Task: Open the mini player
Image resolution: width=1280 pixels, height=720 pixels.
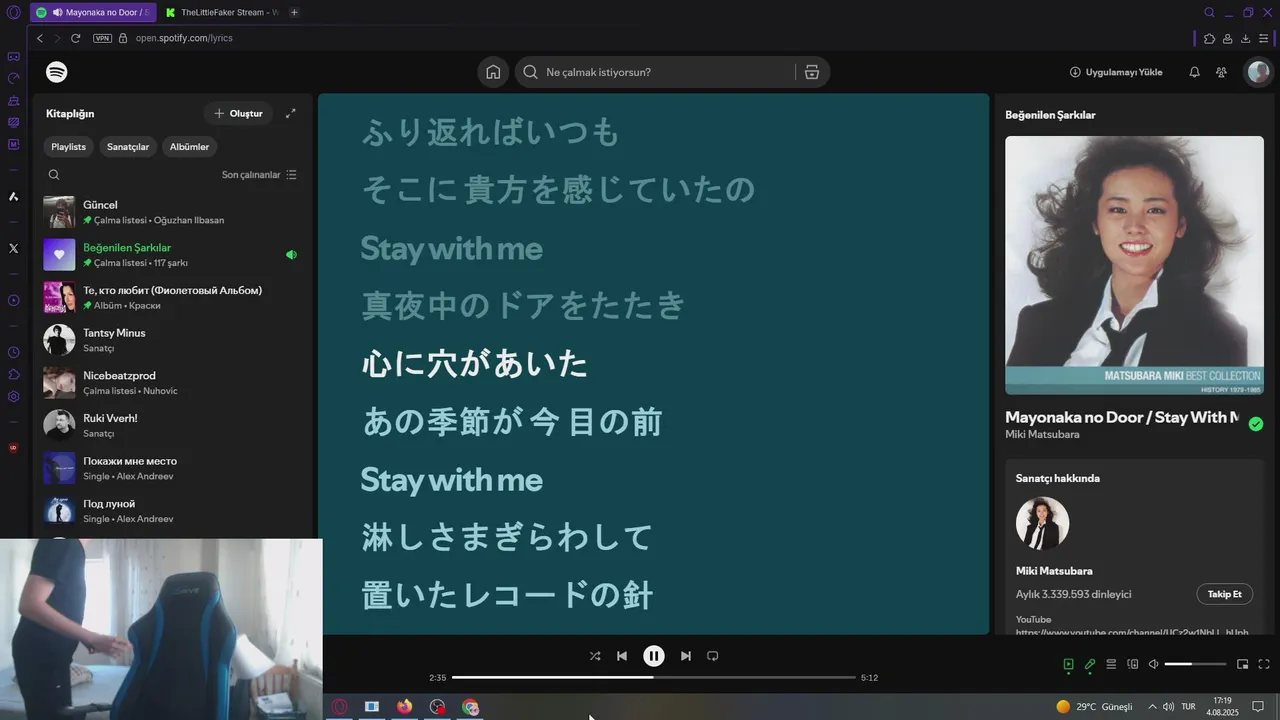Action: [x=1243, y=664]
